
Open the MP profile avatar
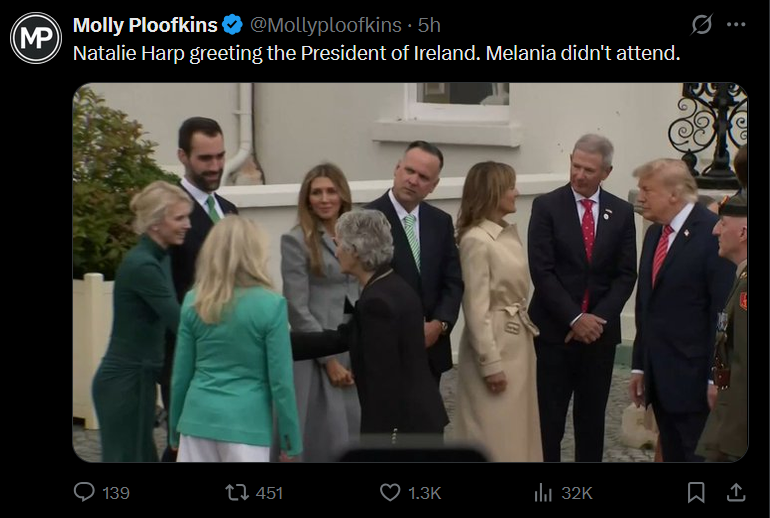pos(36,38)
